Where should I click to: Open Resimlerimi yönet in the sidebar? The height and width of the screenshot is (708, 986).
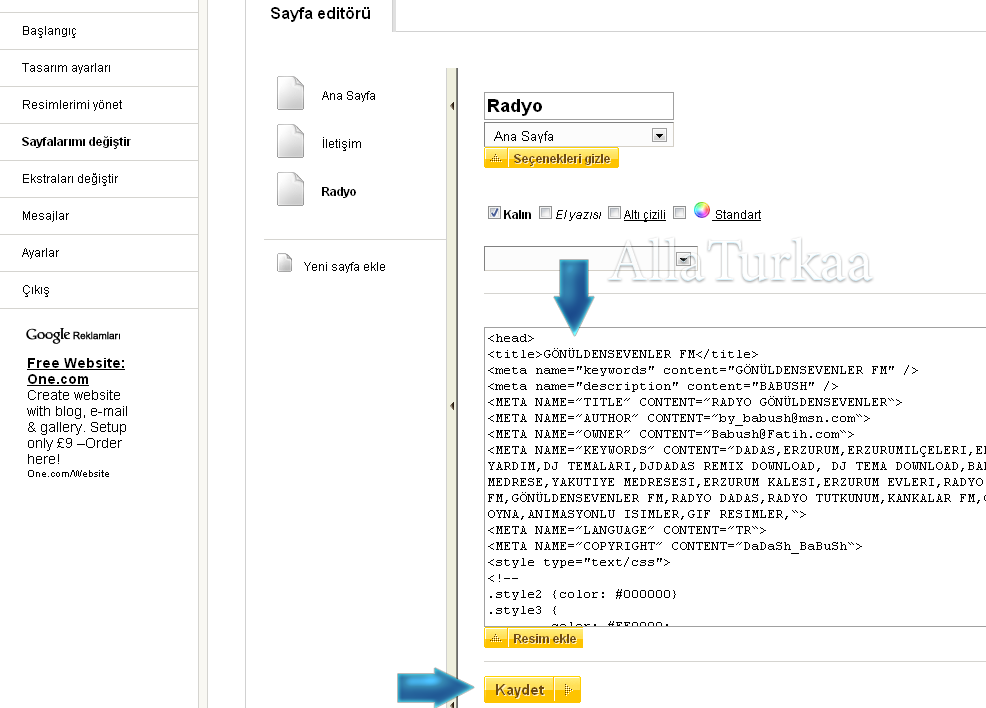72,105
